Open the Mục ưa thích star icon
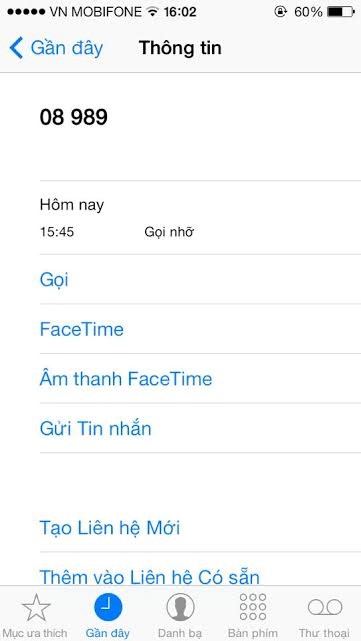 tap(36, 607)
